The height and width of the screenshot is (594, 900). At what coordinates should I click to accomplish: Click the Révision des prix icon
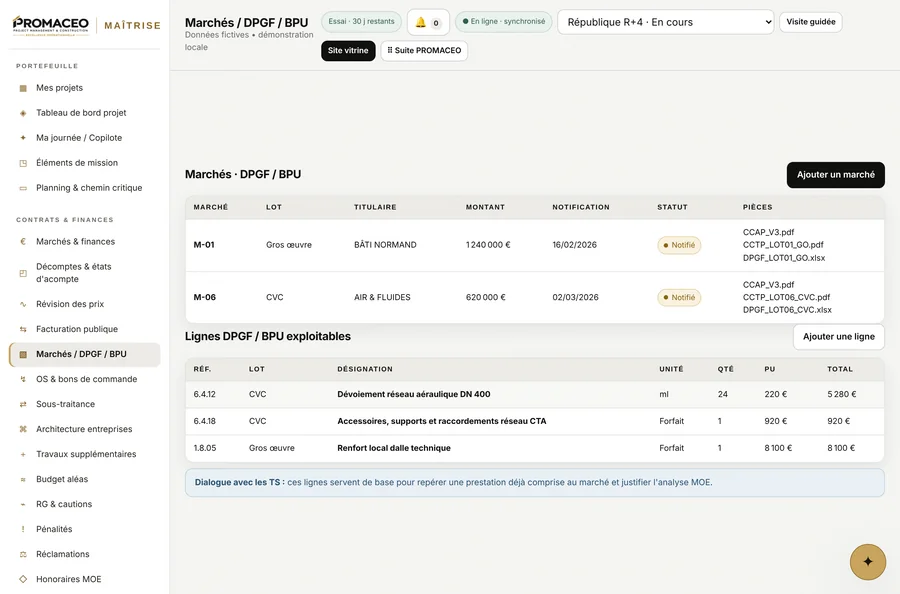click(x=23, y=304)
